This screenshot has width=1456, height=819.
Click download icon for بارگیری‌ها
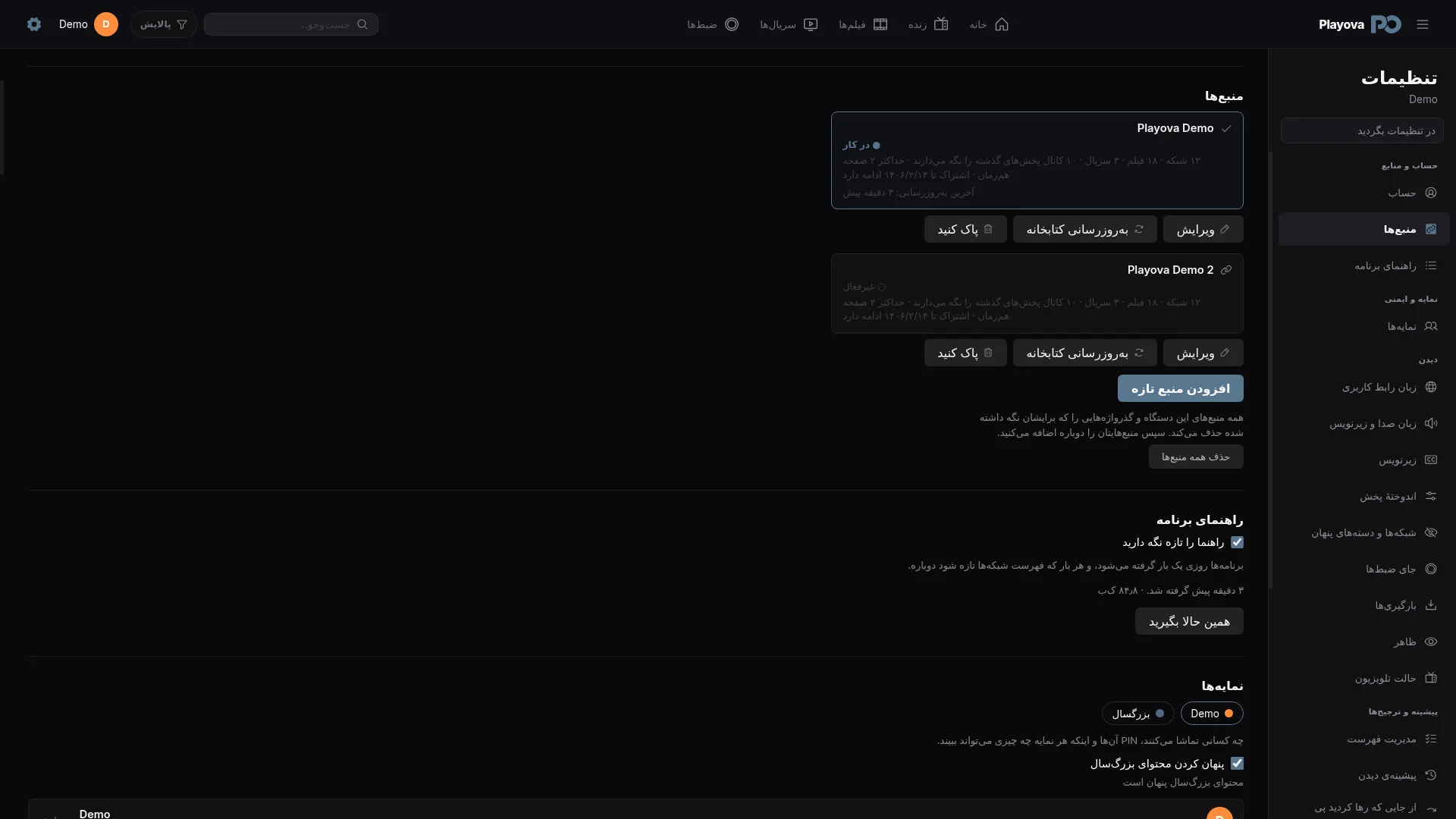point(1431,605)
